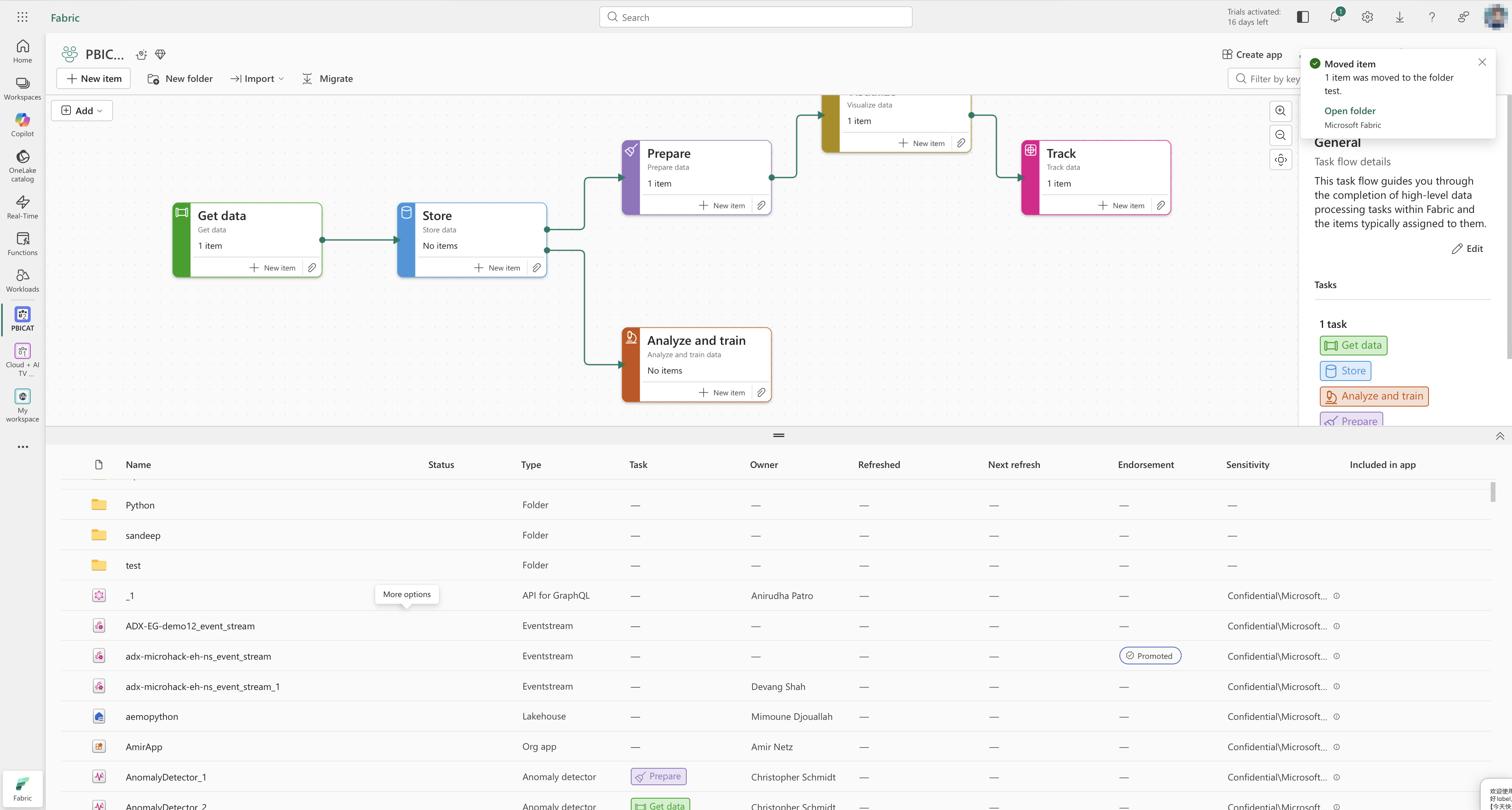Open the notifications bell icon
This screenshot has height=810, width=1512.
(x=1335, y=17)
